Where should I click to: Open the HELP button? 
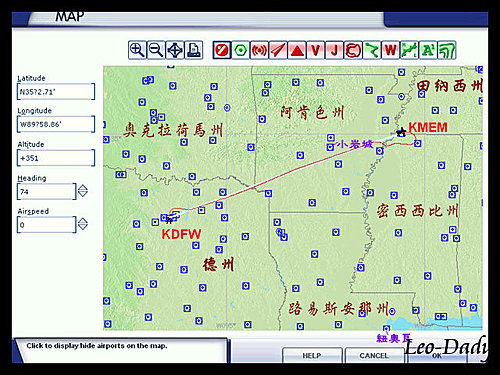(x=312, y=356)
